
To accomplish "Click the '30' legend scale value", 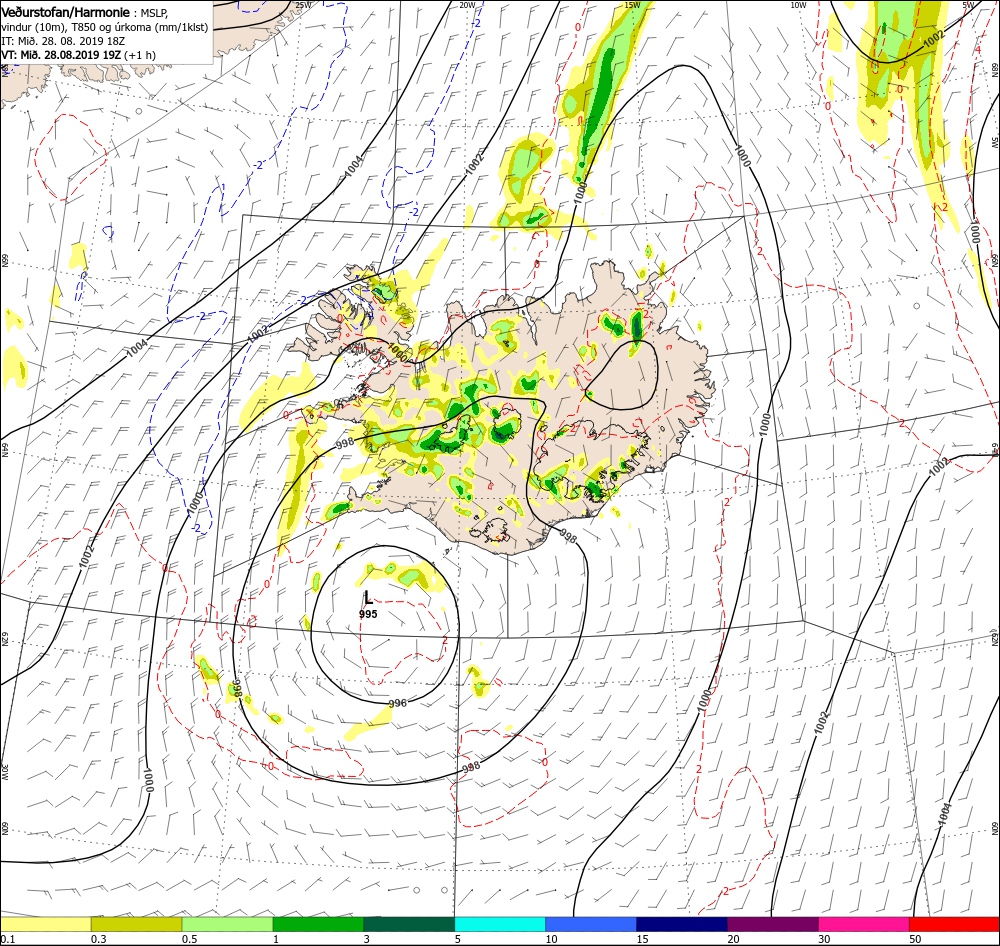I will click(825, 939).
